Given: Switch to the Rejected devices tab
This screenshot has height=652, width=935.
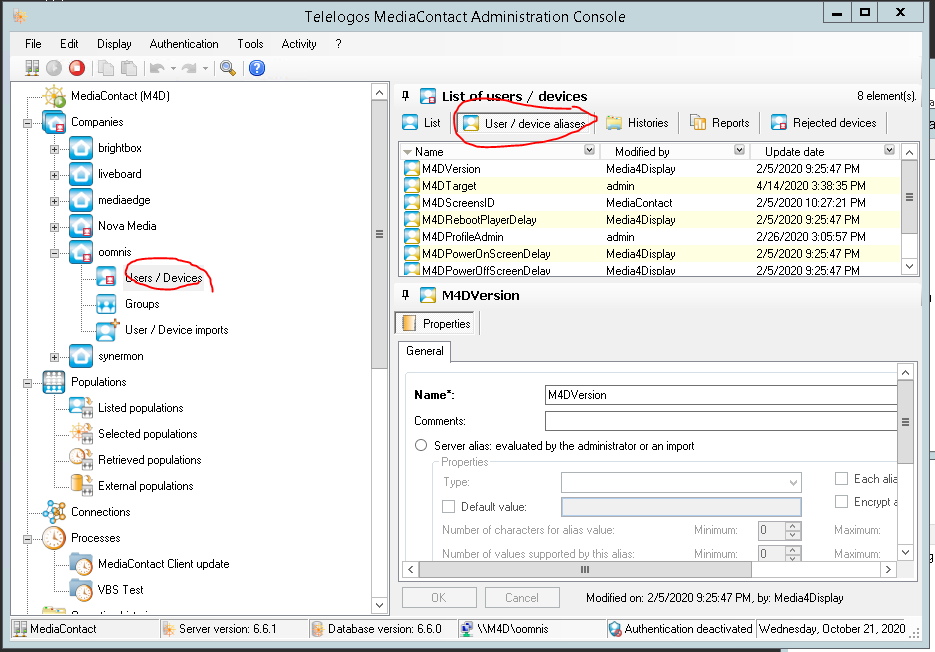Looking at the screenshot, I should (x=823, y=123).
